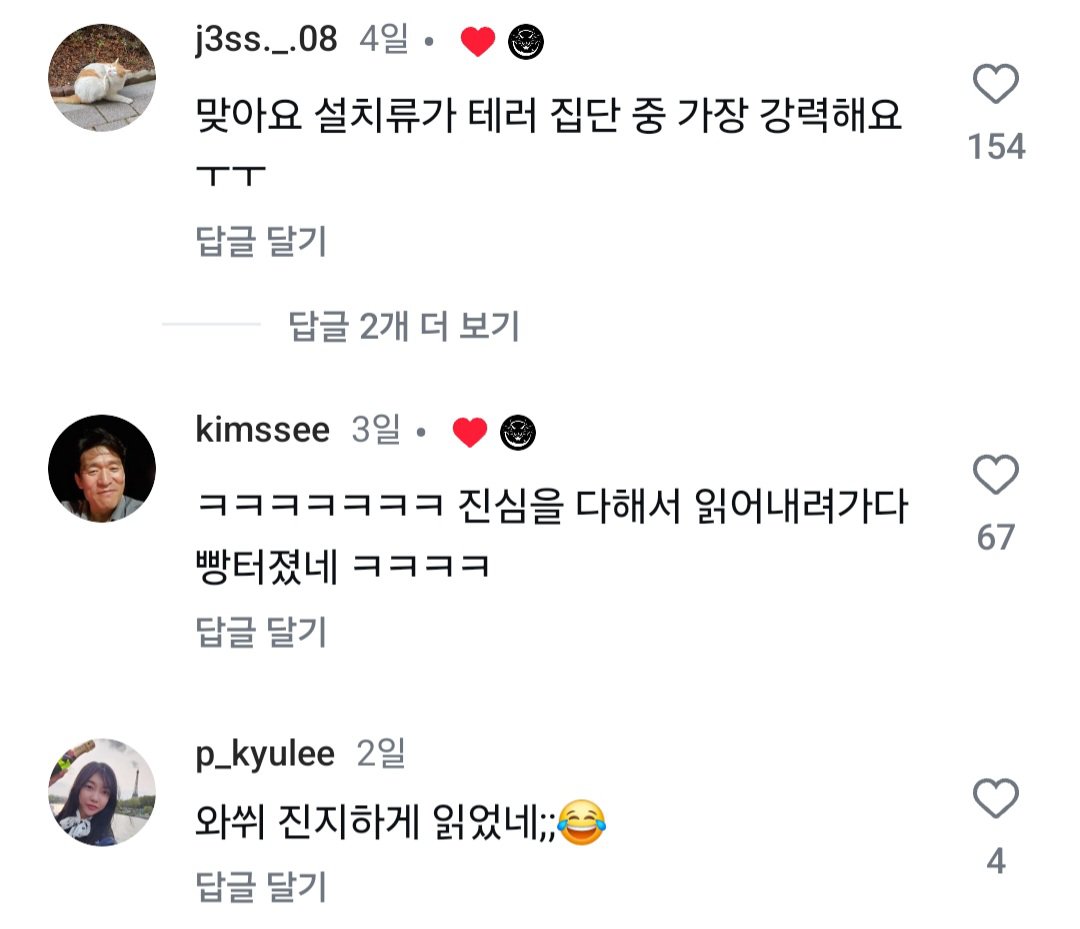This screenshot has width=1080, height=929.
Task: Select the username p_kyulee
Action: coord(267,756)
